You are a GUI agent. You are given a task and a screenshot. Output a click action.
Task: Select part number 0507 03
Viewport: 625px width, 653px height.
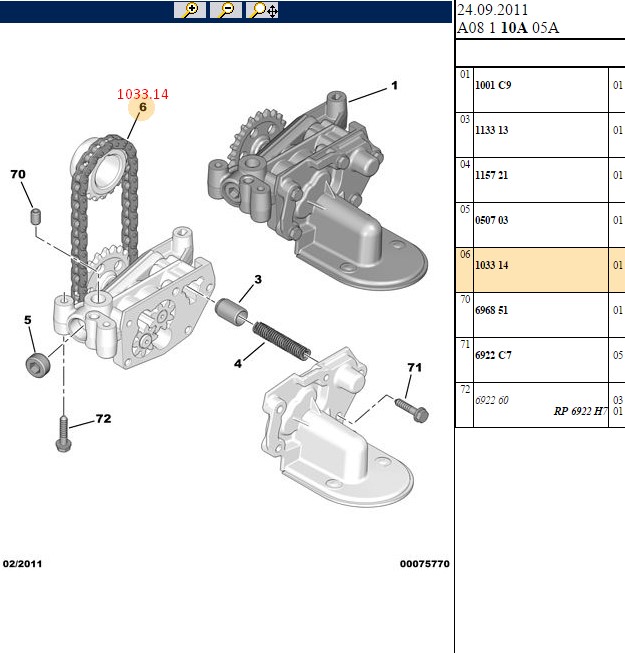tap(491, 220)
